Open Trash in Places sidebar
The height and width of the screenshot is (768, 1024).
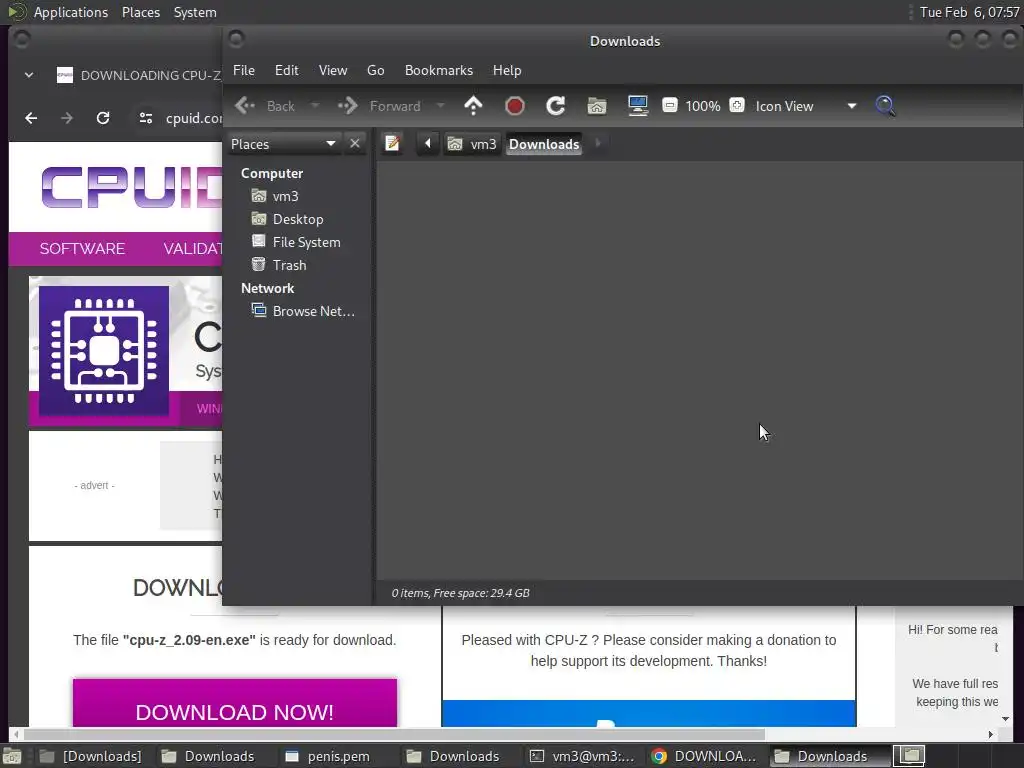click(x=279, y=265)
